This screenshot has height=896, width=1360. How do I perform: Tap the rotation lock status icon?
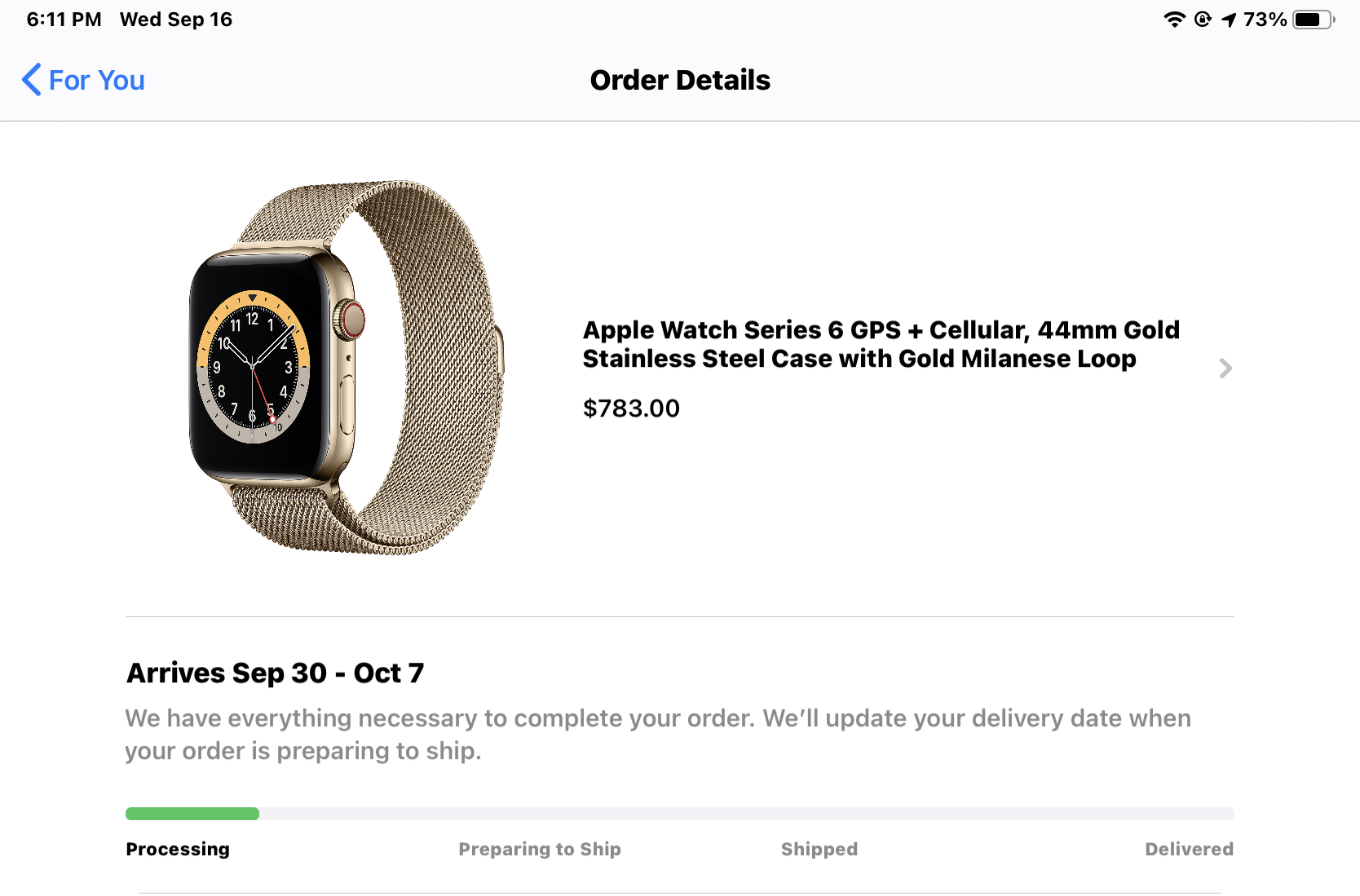[1203, 20]
